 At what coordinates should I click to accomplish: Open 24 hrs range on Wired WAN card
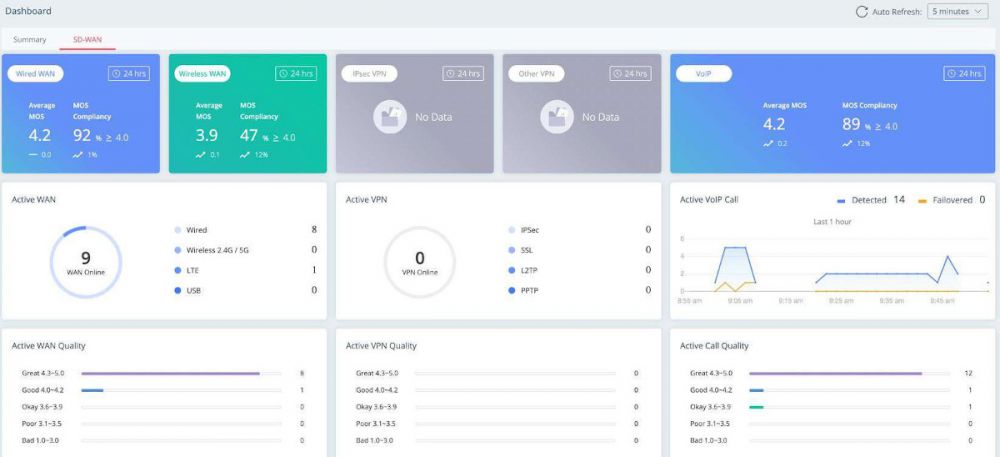[x=129, y=73]
